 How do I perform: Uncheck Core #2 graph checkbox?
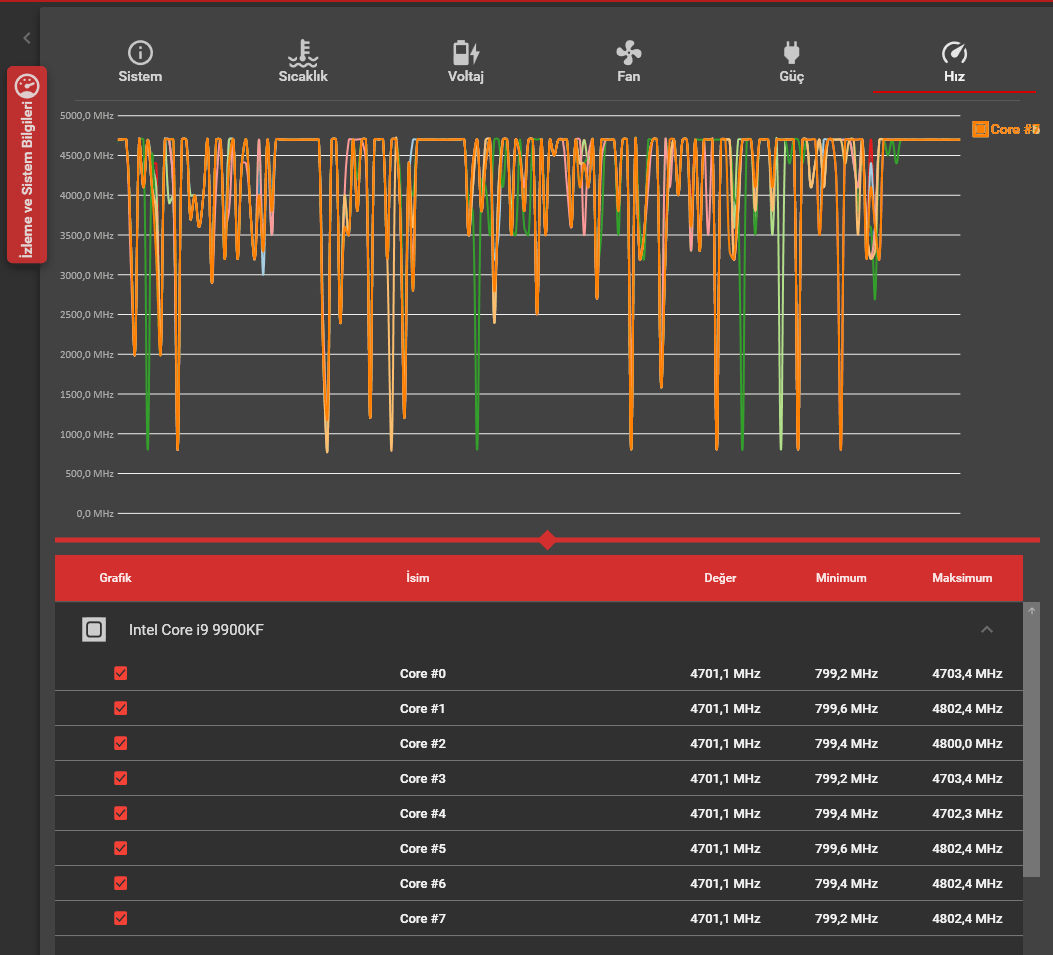pyautogui.click(x=121, y=743)
